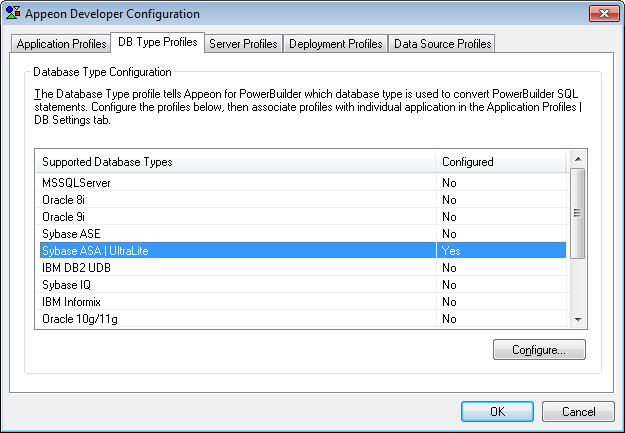
Task: Click the database list scrollbar thumb
Action: click(578, 213)
